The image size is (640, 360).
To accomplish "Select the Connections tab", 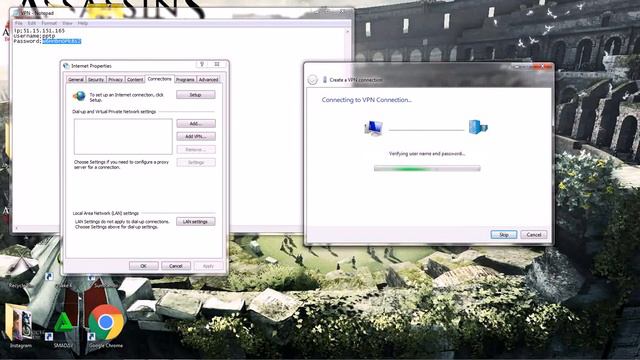I will 160,79.
